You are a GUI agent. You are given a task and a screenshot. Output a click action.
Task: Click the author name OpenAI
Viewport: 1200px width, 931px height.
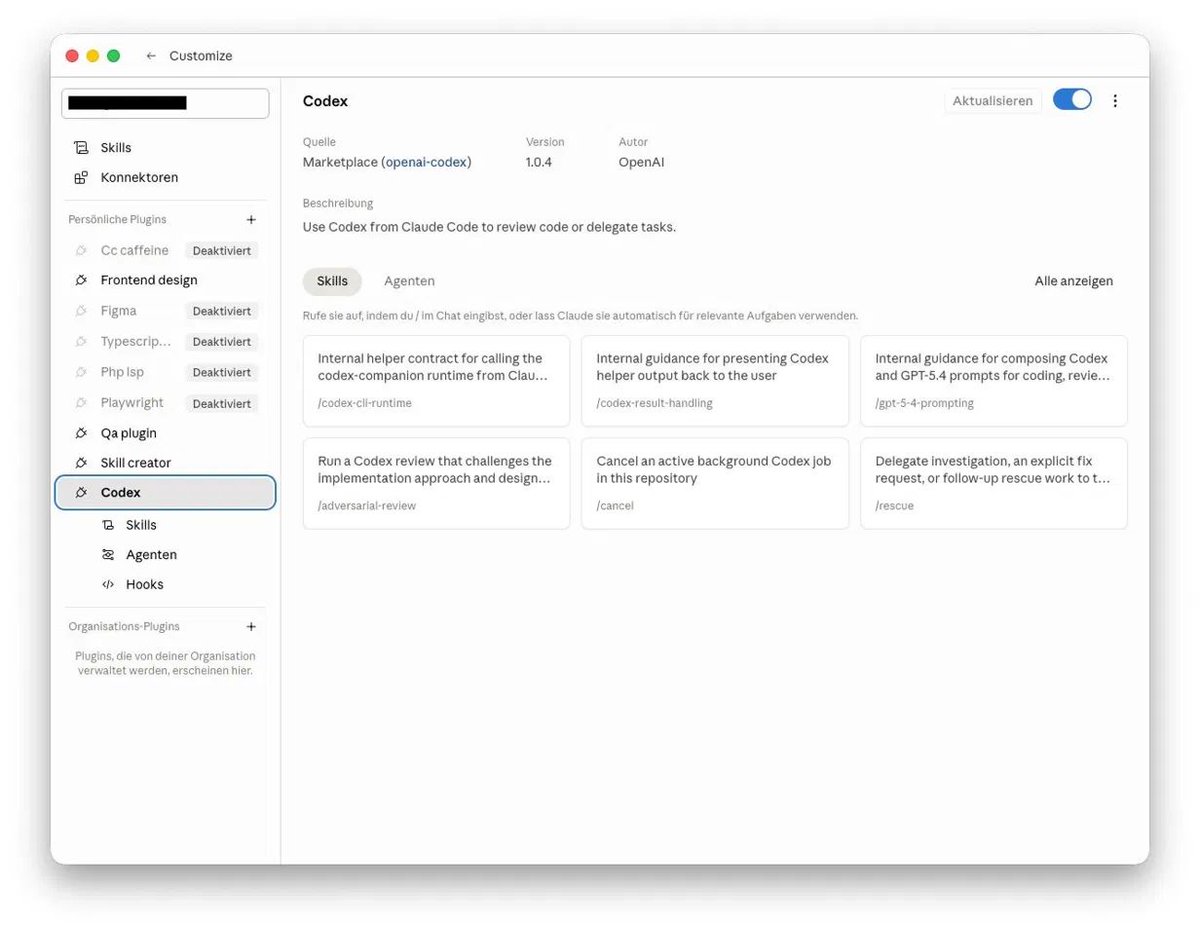click(x=641, y=162)
